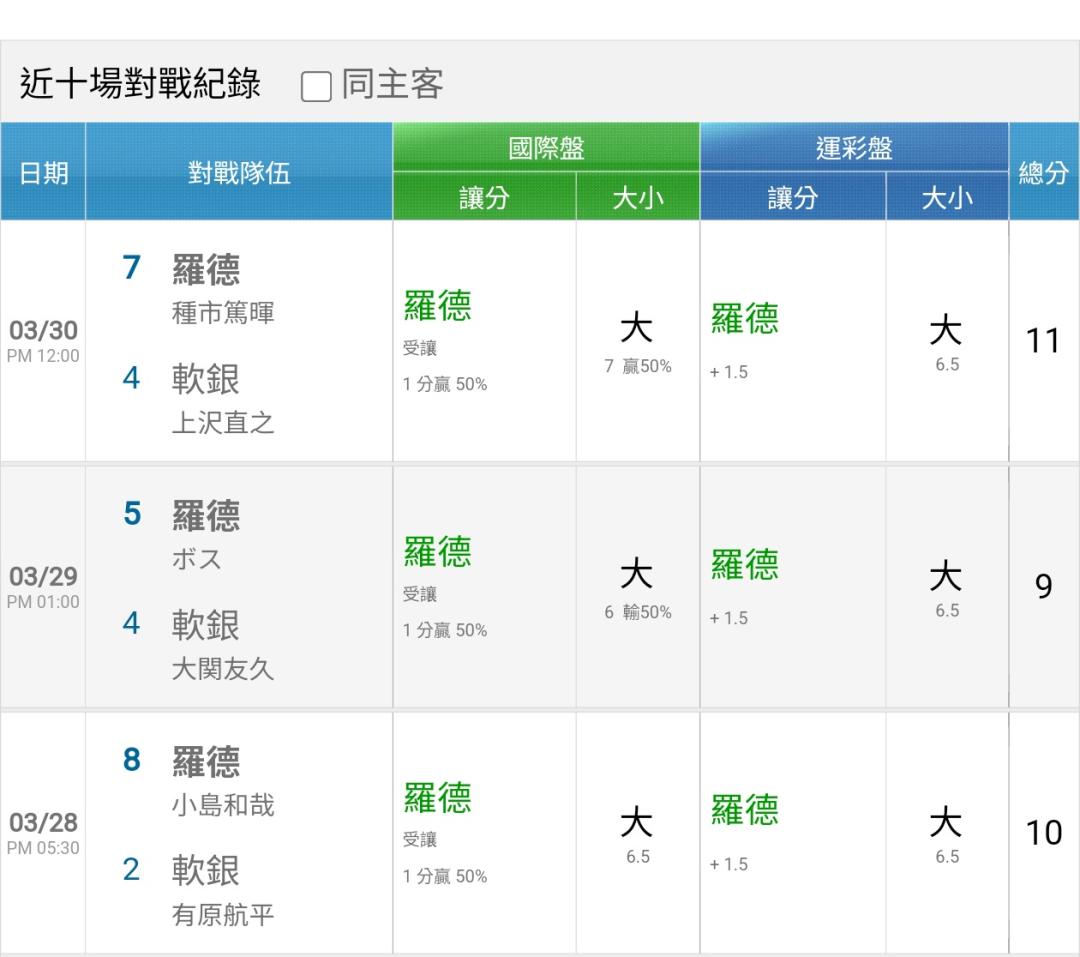This screenshot has height=957, width=1080.
Task: Click 03/28 運彩盤 大 6.5 cell
Action: click(x=946, y=834)
